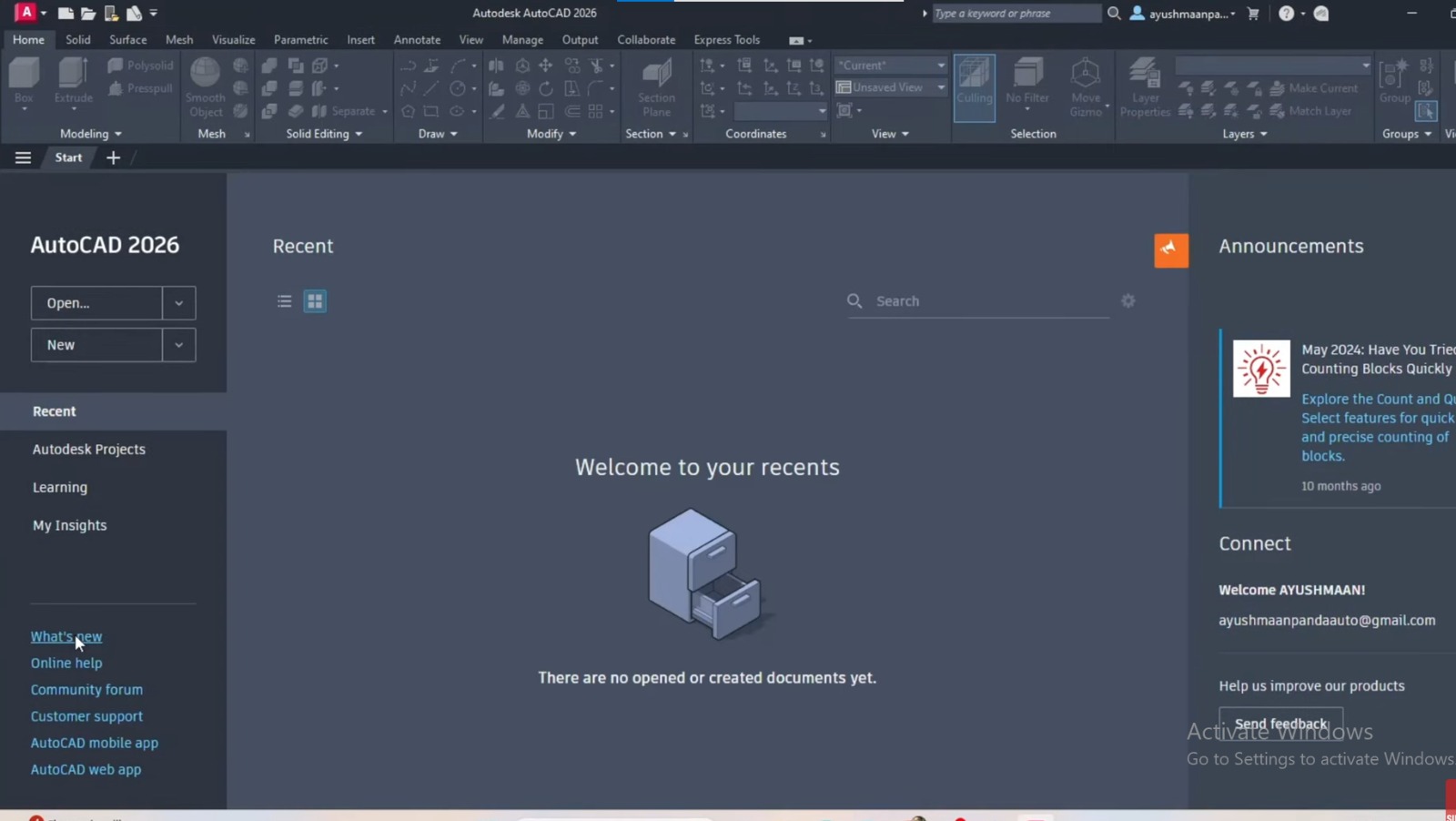Switch to the Collaborate ribbon tab
This screenshot has height=821, width=1456.
pyautogui.click(x=646, y=40)
